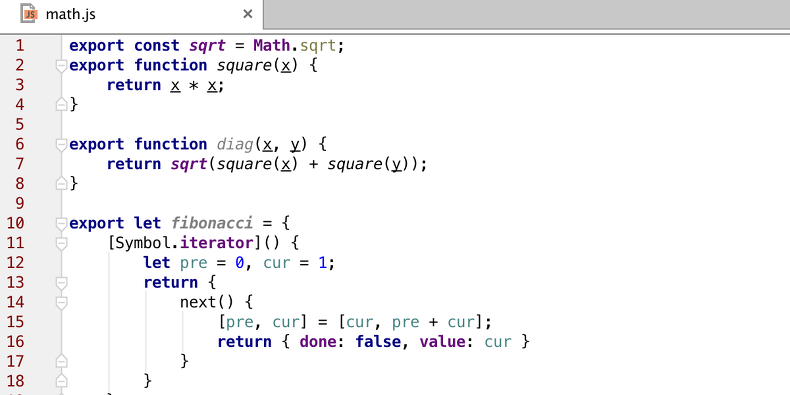Click fold end marker at line 18
Screen dimensions: 790x395
click(x=61, y=381)
